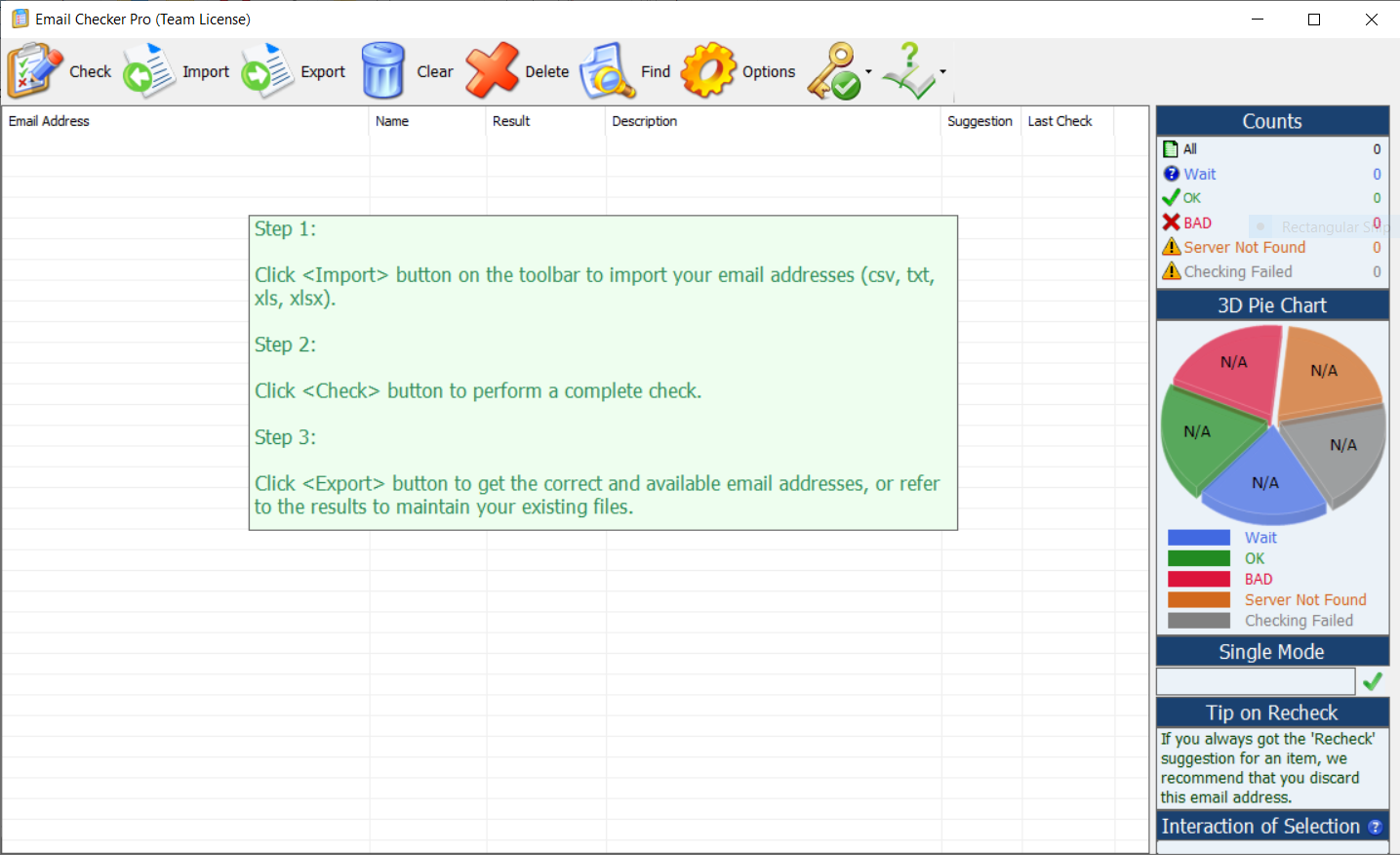Screen dimensions: 1400x855
Task: Click the Export toolbar icon
Action: (267, 70)
